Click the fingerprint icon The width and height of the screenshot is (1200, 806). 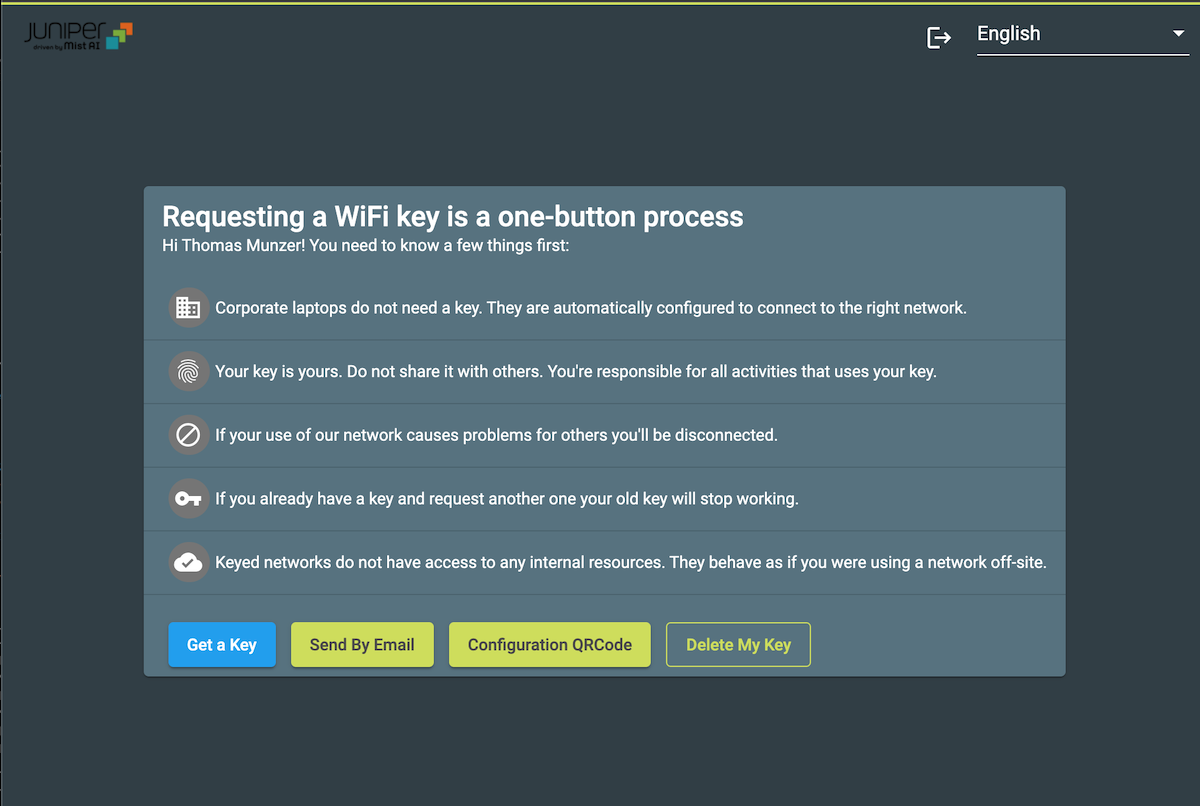188,372
